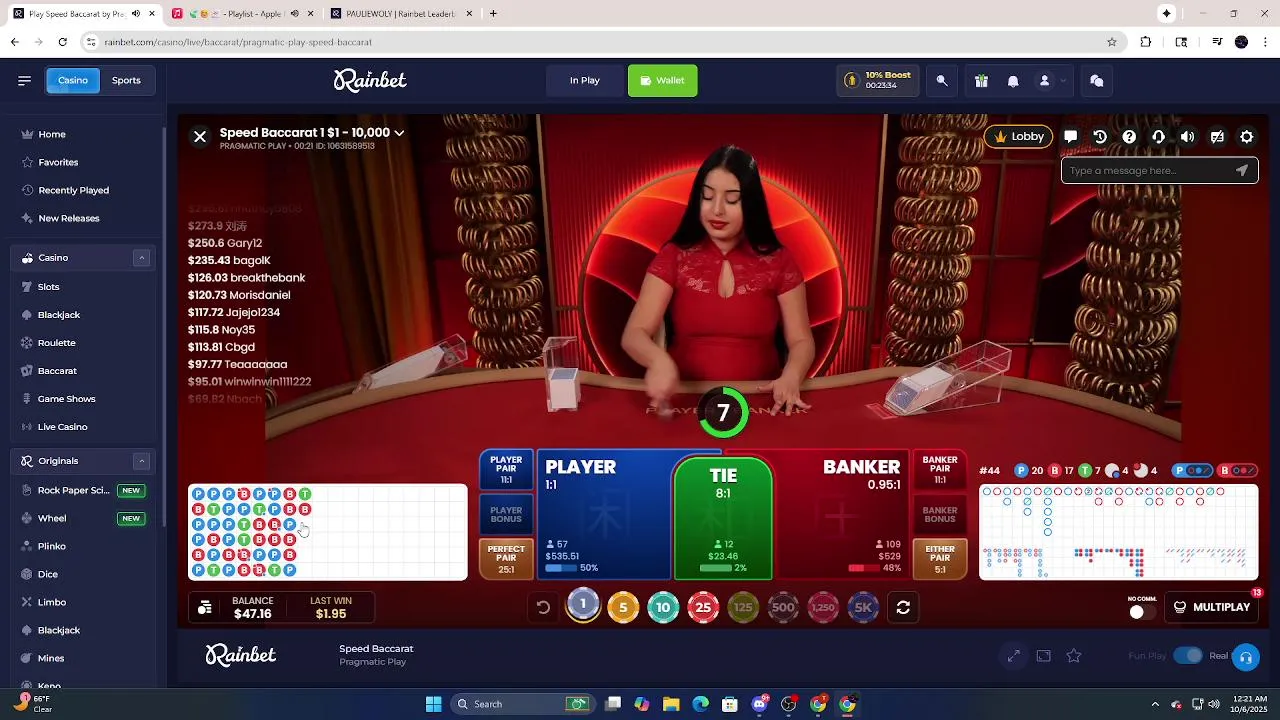Open the notifications bell icon

pyautogui.click(x=1013, y=81)
